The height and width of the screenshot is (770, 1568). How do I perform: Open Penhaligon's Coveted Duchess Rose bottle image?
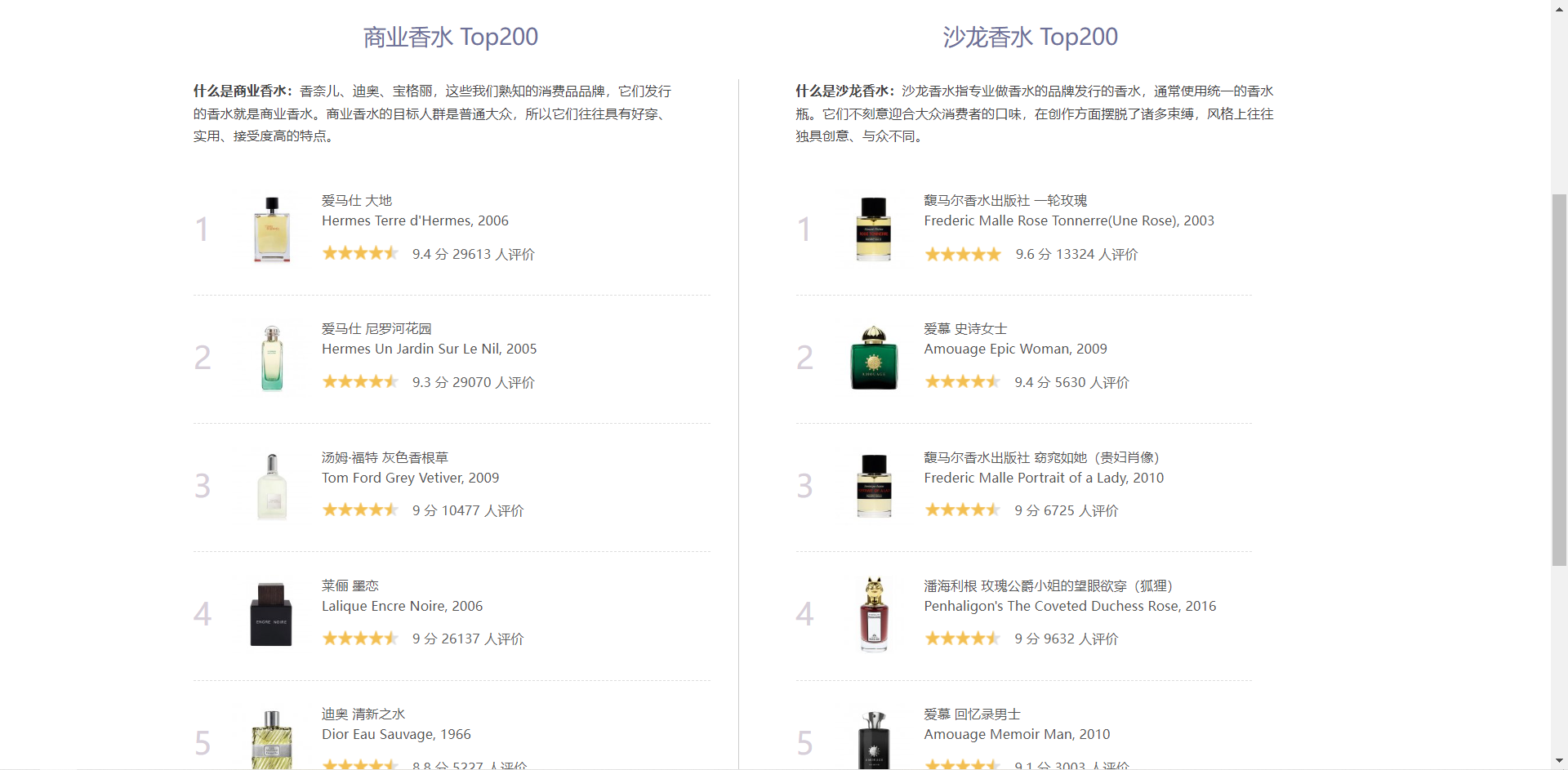point(874,615)
